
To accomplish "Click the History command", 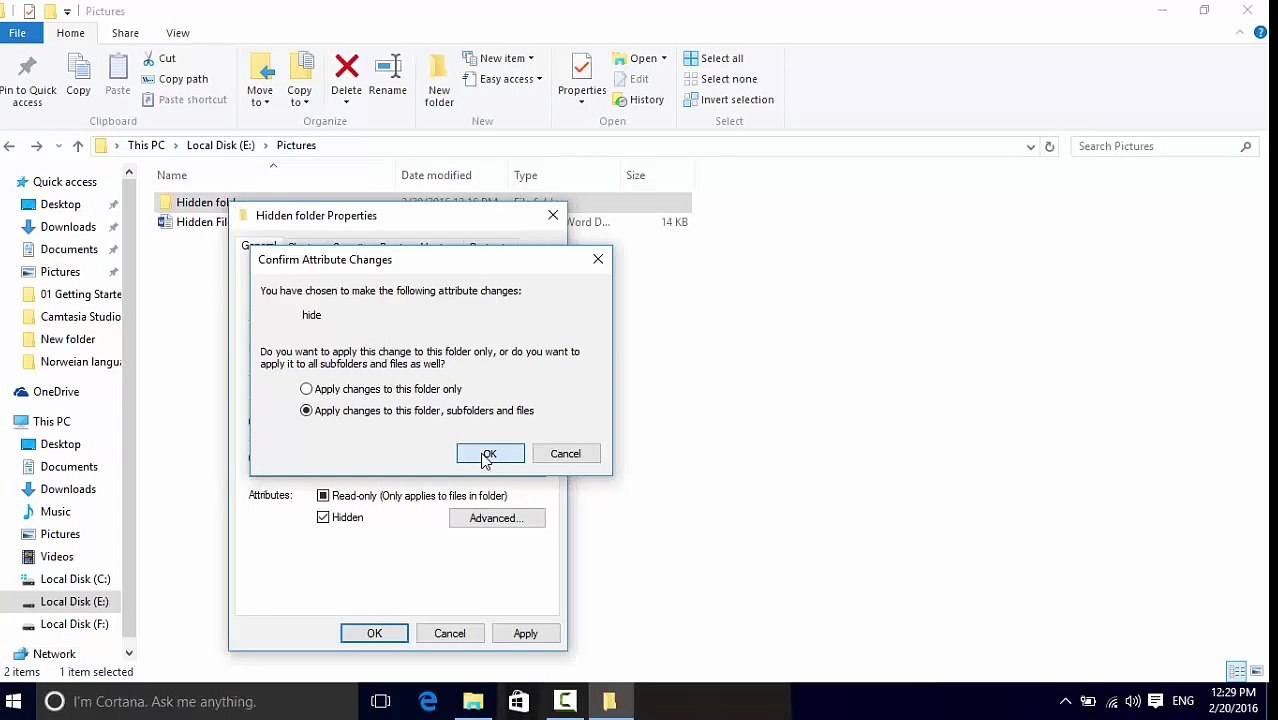I will tap(637, 100).
